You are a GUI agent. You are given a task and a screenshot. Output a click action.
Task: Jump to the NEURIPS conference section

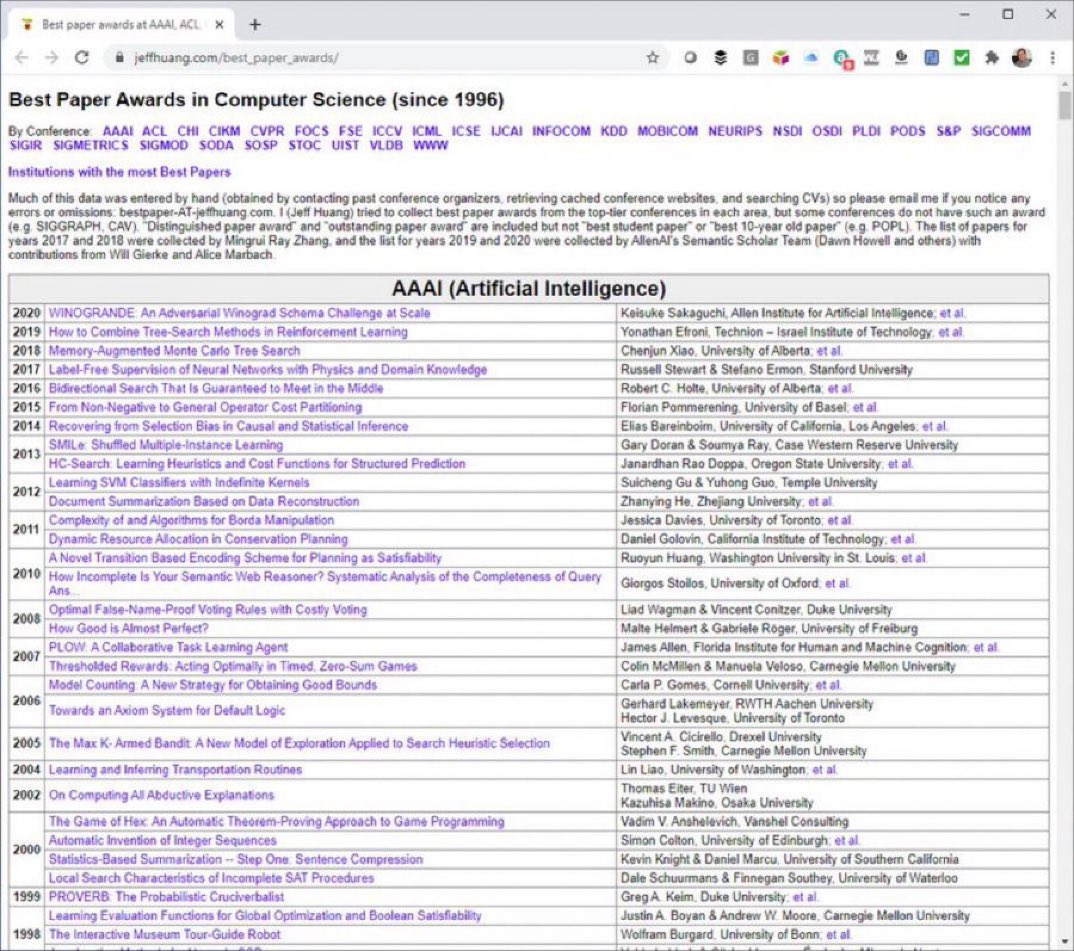click(735, 131)
